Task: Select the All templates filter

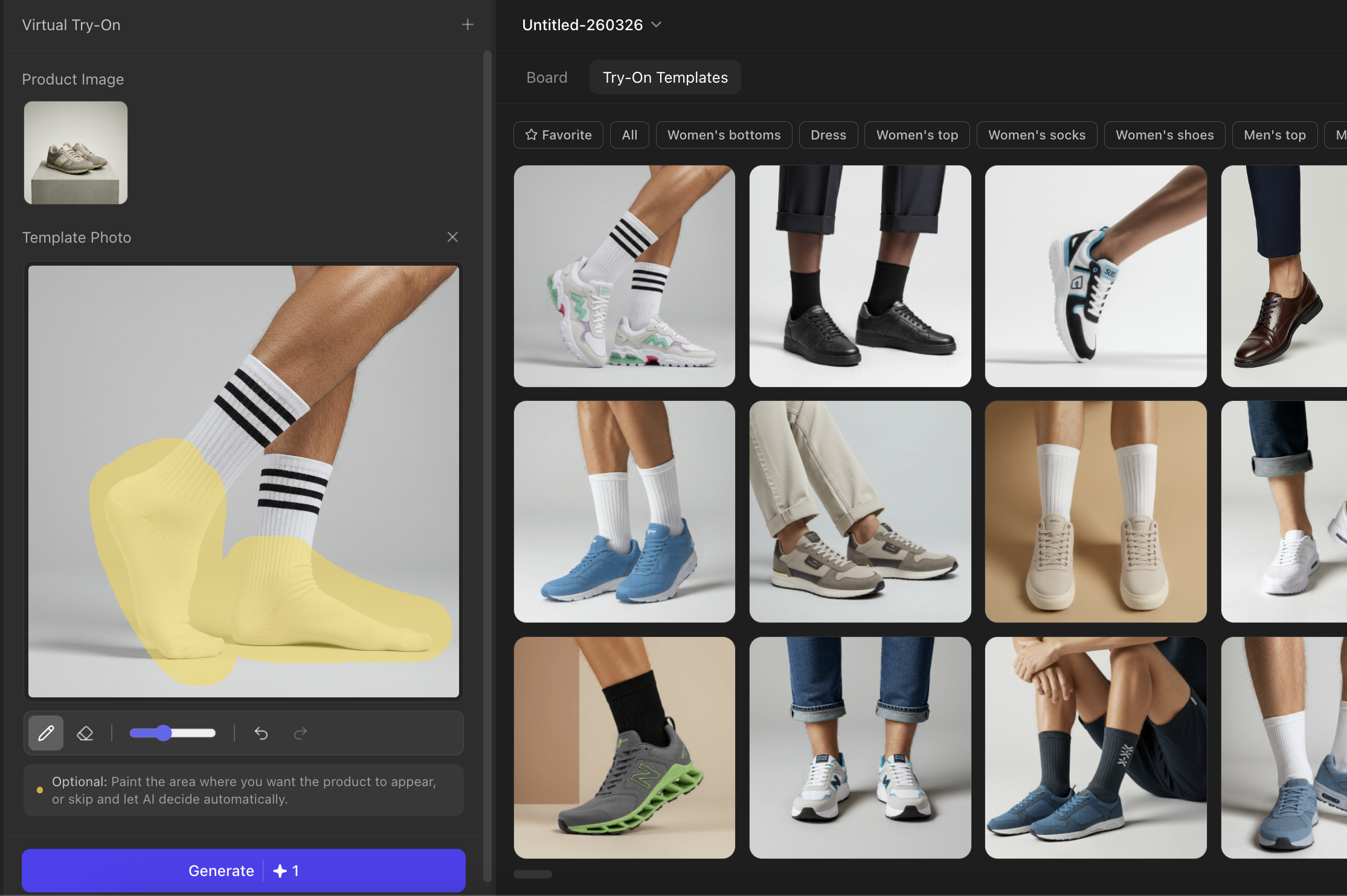Action: 629,135
